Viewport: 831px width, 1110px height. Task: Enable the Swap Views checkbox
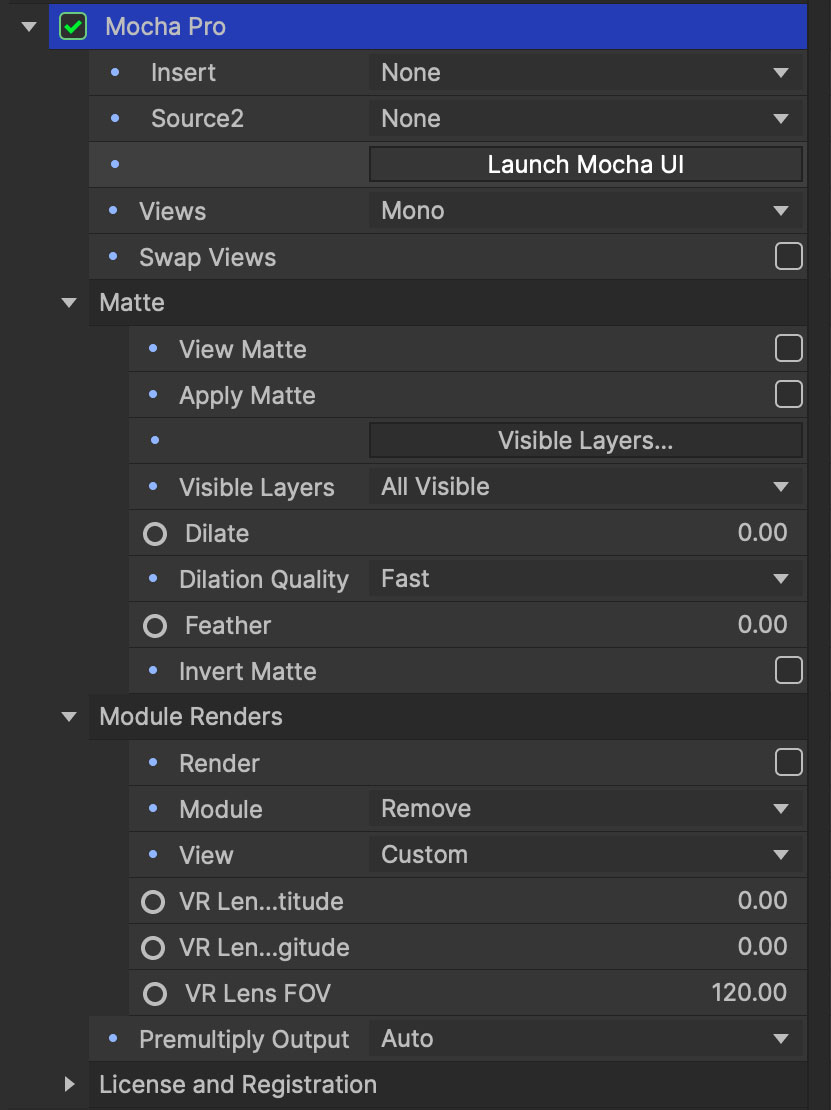tap(789, 256)
